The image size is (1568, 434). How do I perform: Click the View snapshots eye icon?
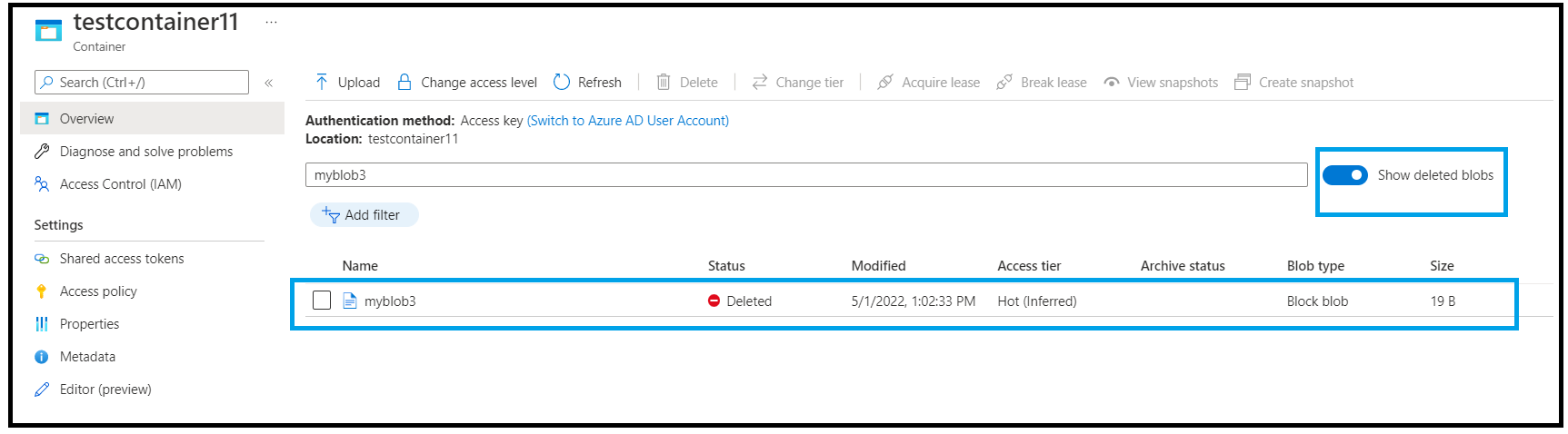pyautogui.click(x=1112, y=82)
